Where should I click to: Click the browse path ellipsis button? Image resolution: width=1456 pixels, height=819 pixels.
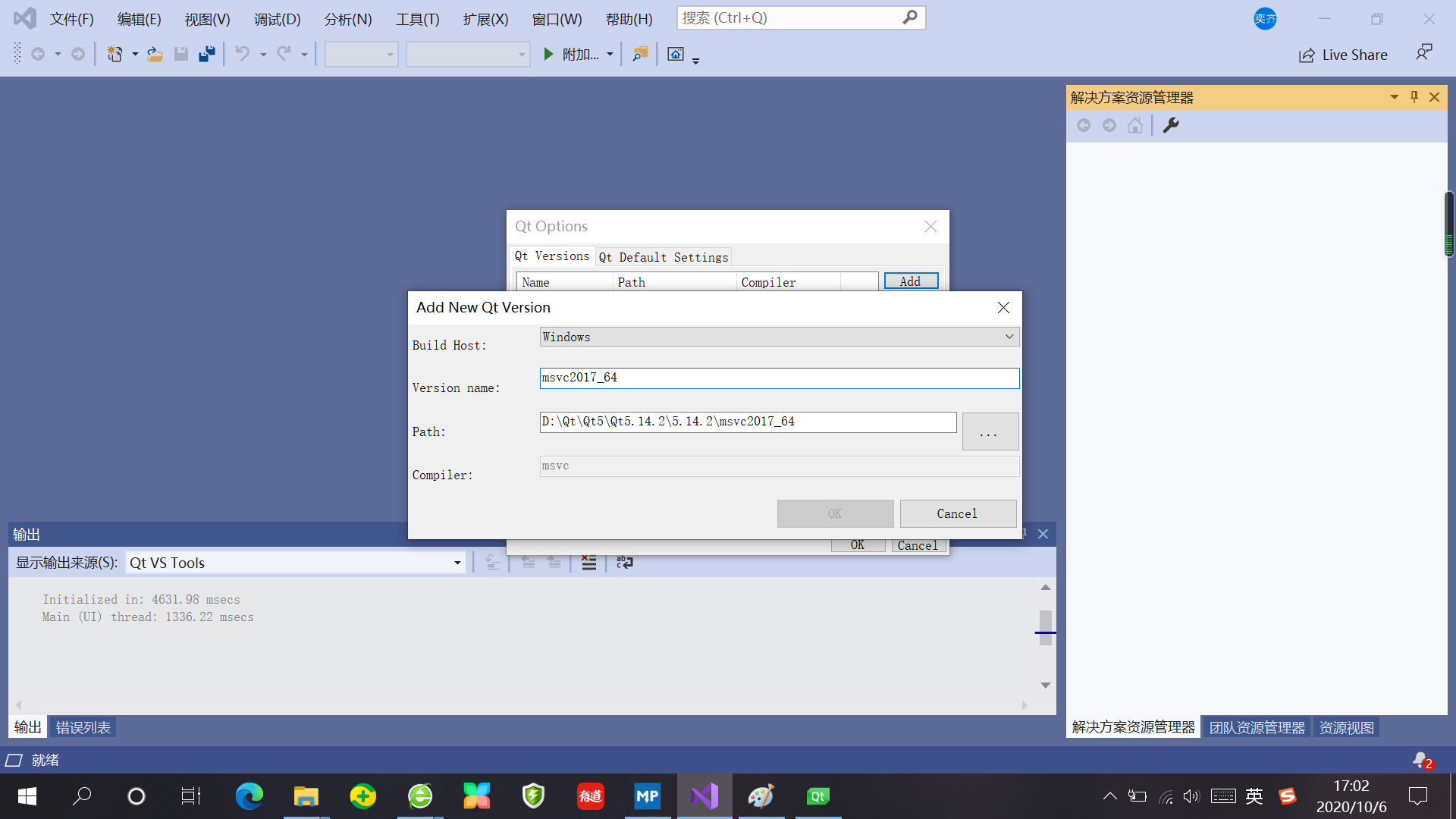coord(989,431)
